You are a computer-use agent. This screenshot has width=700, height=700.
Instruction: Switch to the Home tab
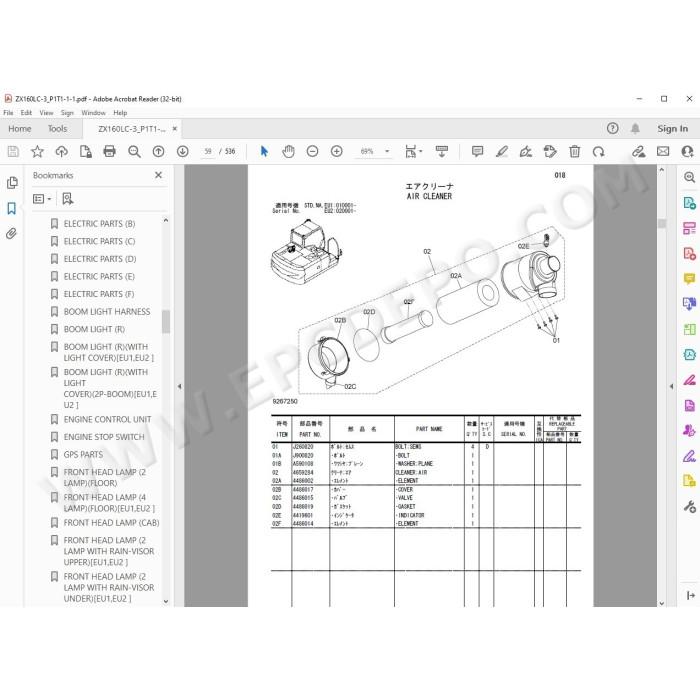(x=20, y=129)
